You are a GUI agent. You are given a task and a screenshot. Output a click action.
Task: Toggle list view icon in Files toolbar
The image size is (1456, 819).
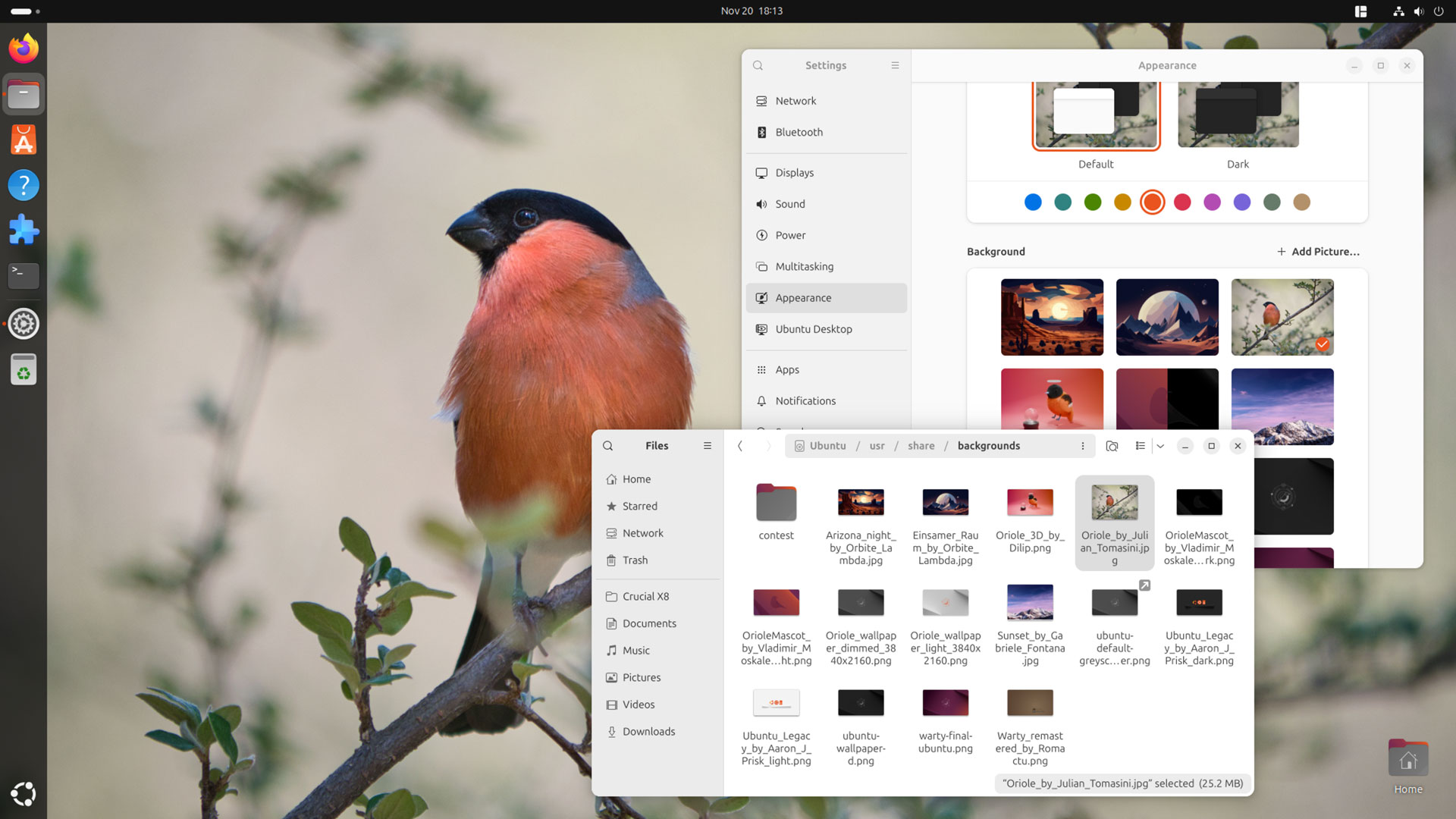1140,446
